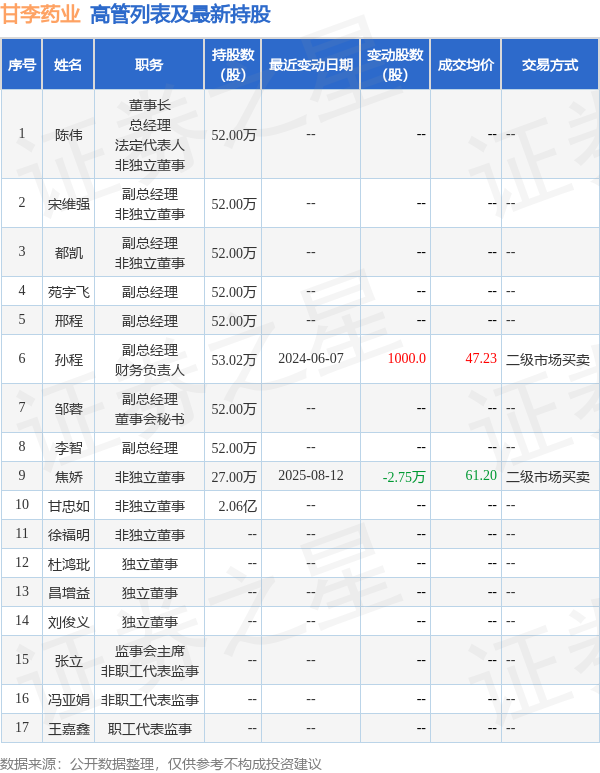Click 二级市场买卖 in 孙程's row
Viewport: 600px width, 773px height.
pos(548,360)
